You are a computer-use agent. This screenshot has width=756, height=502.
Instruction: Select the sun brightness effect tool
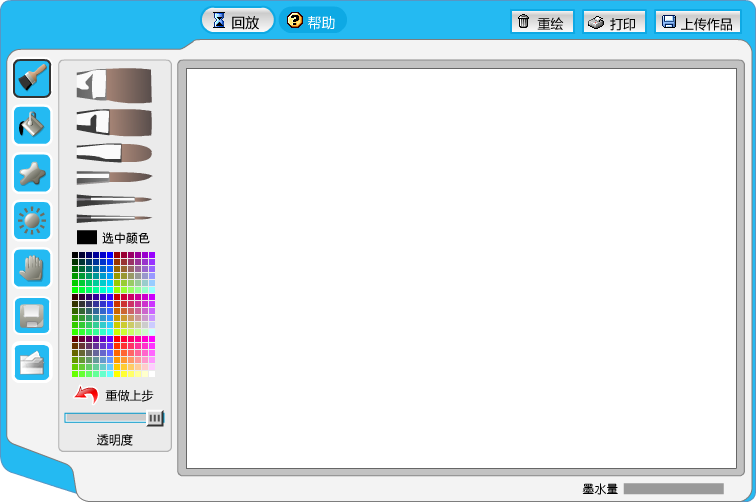(32, 220)
